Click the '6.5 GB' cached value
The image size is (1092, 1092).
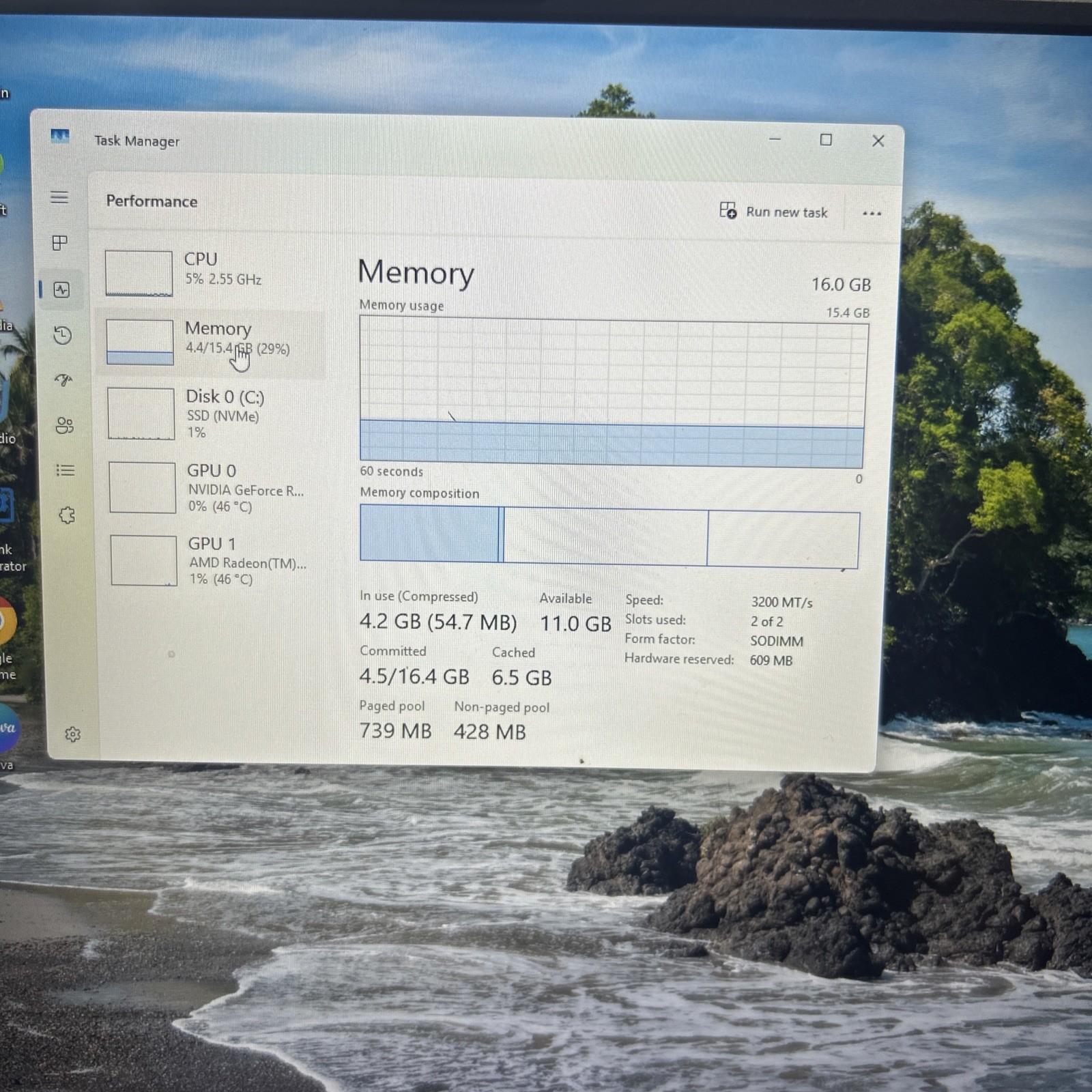pyautogui.click(x=521, y=678)
